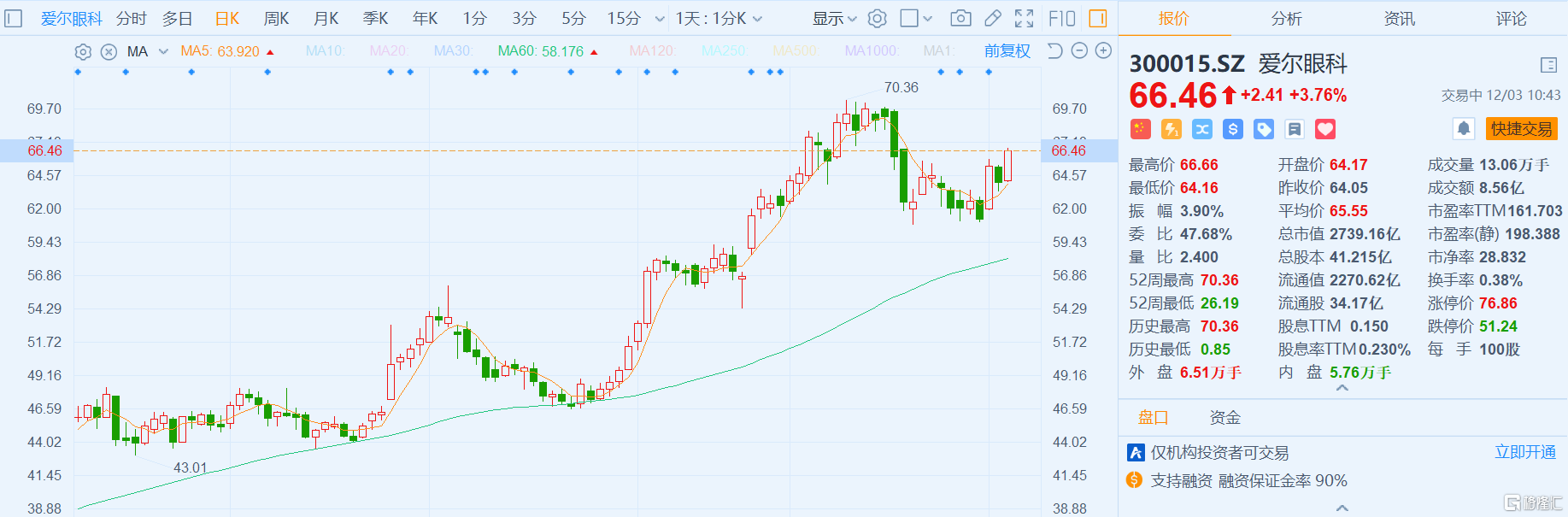
Task: Remove the MA indicator with the X icon
Action: [109, 51]
